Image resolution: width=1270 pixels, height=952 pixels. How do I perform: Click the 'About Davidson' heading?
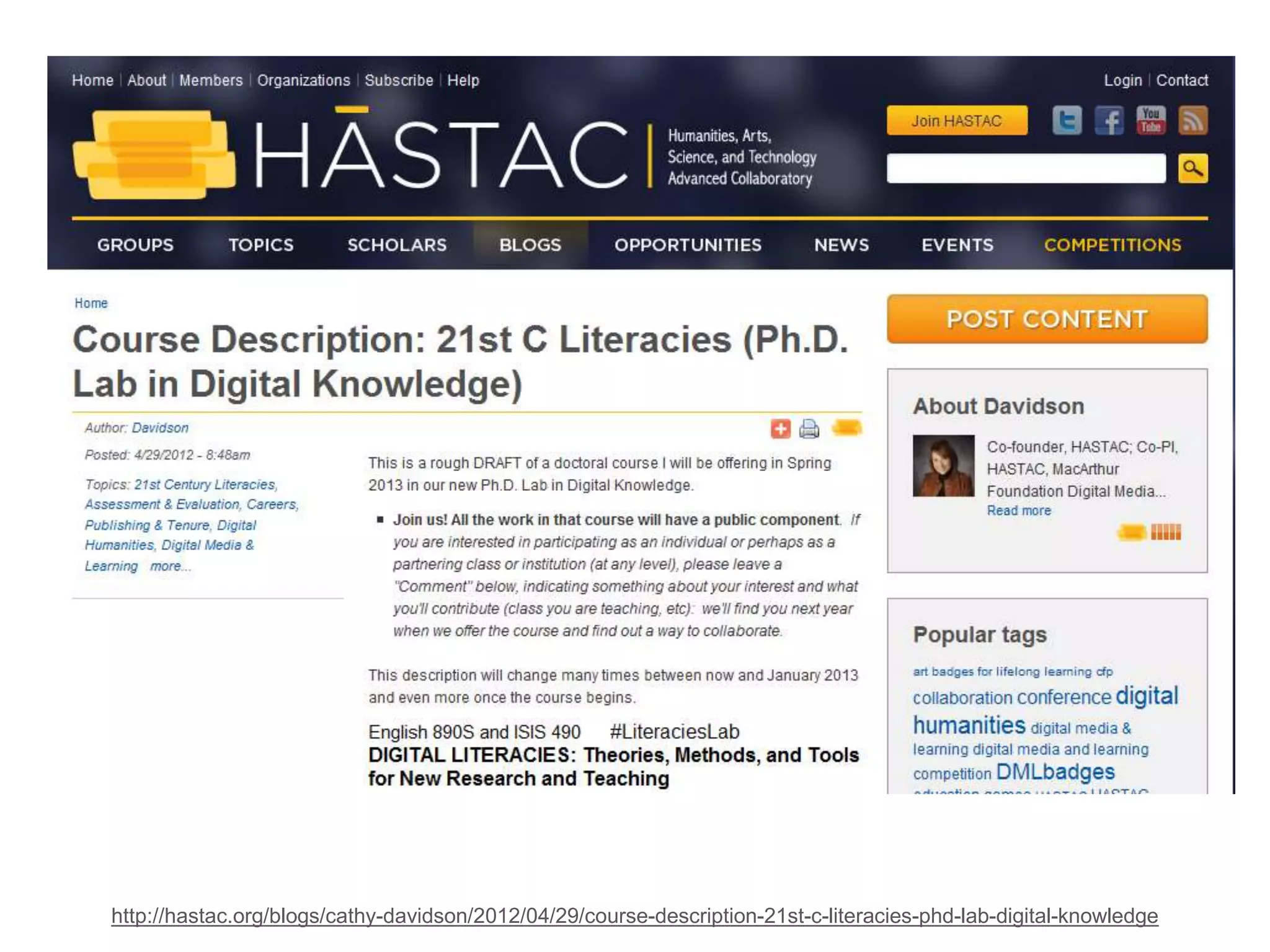[998, 406]
